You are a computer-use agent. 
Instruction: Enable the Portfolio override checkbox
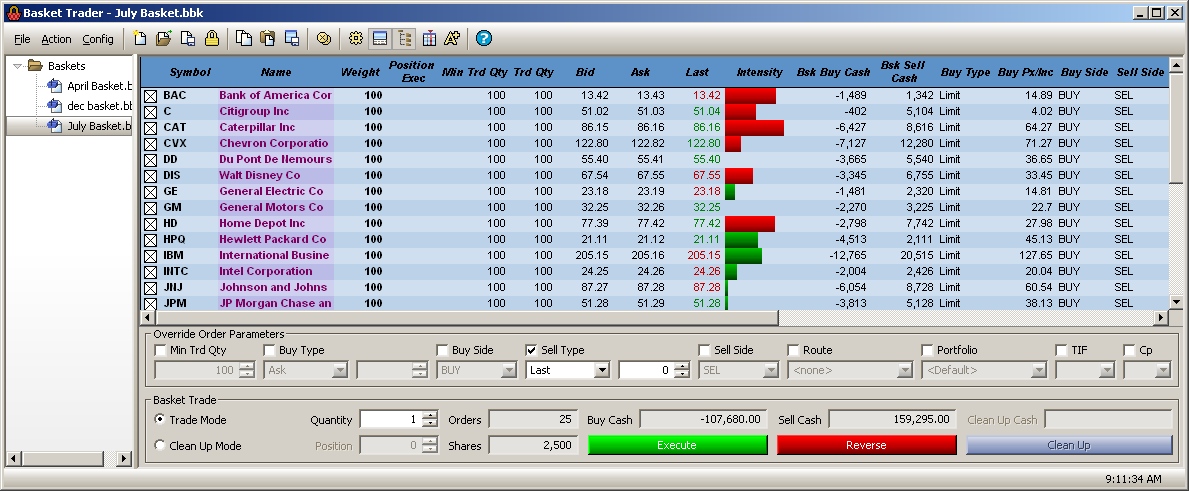click(927, 350)
